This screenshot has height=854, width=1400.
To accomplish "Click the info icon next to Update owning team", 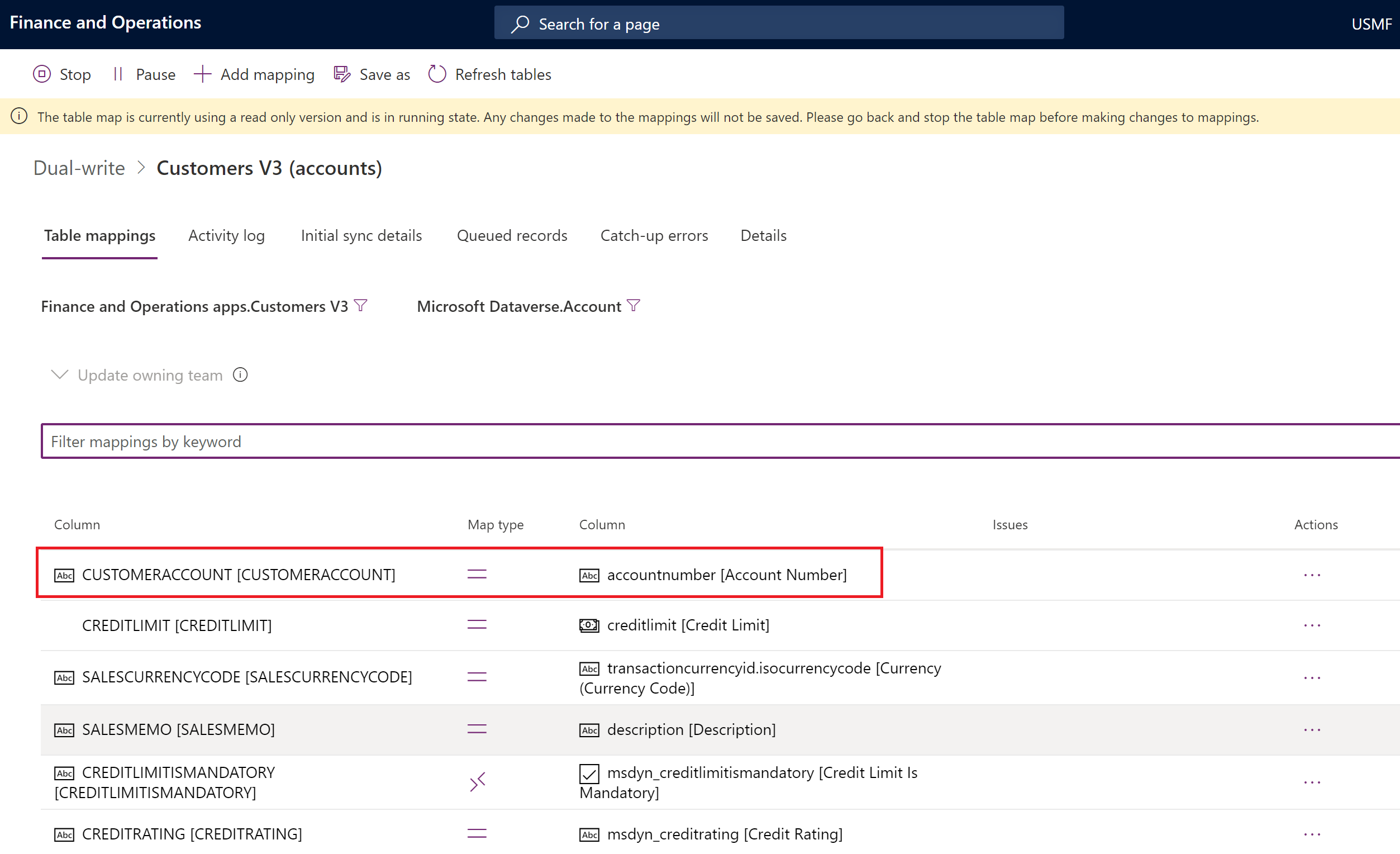I will click(240, 375).
